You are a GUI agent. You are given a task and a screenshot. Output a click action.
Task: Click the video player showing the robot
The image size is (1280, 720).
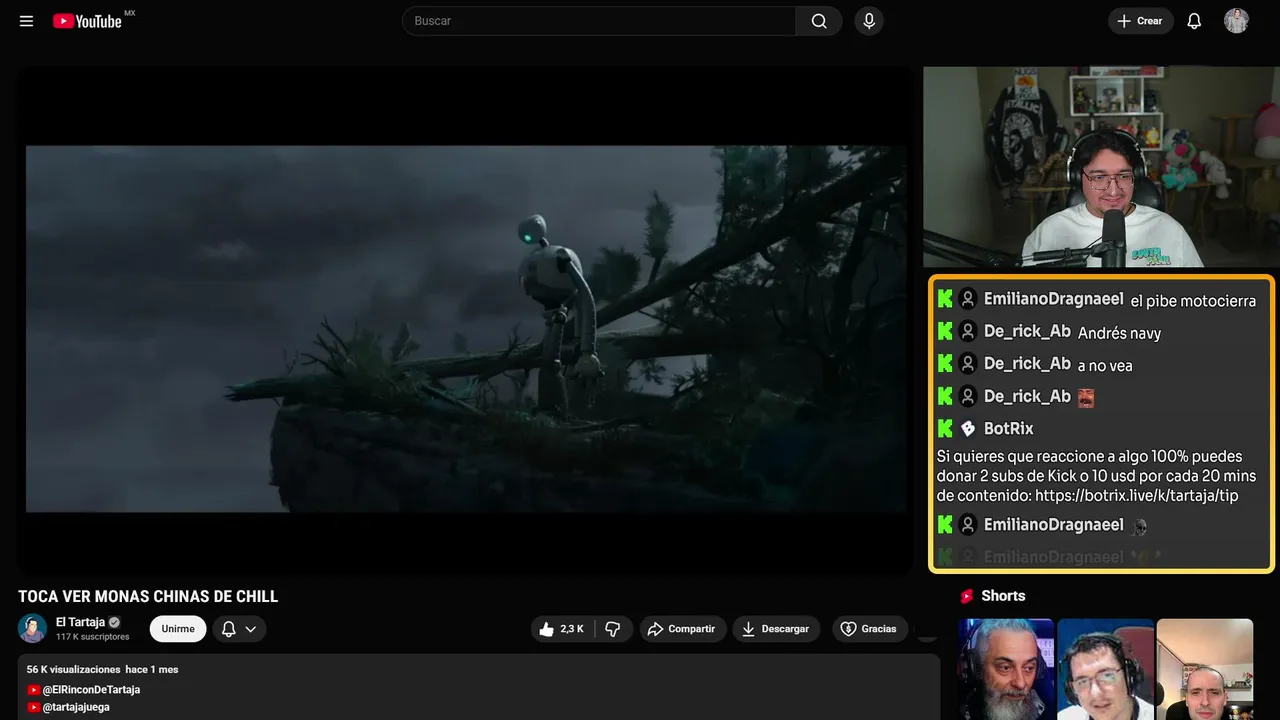466,320
